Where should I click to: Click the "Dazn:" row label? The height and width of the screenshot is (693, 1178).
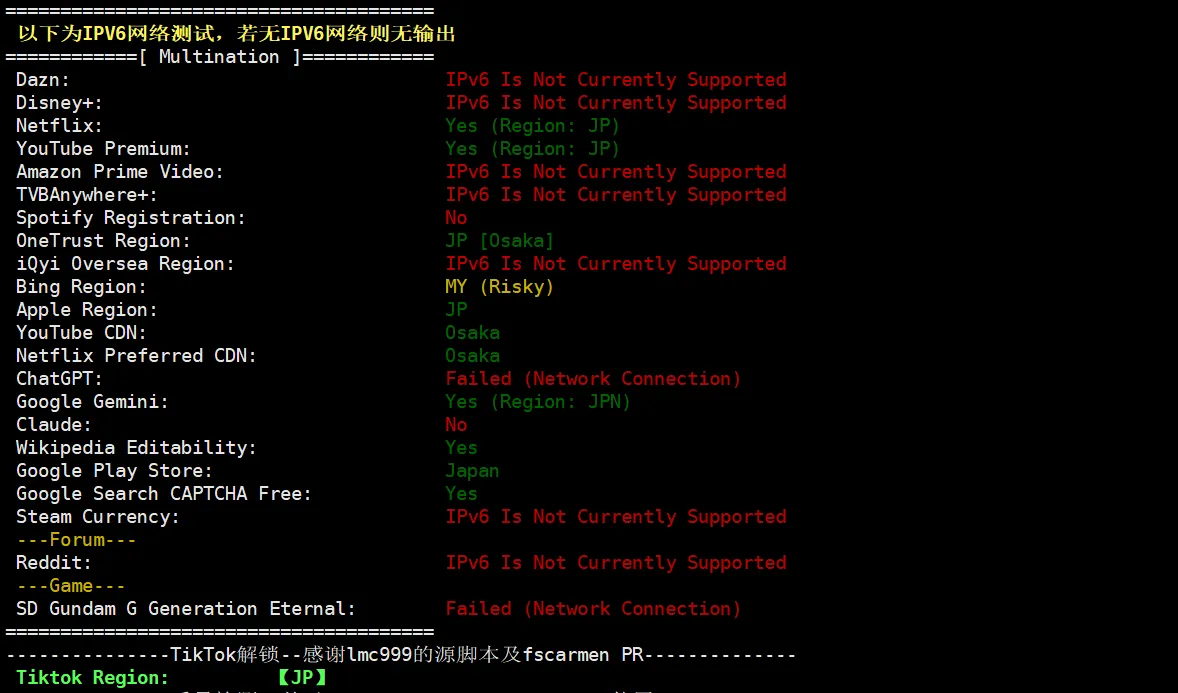tap(43, 80)
